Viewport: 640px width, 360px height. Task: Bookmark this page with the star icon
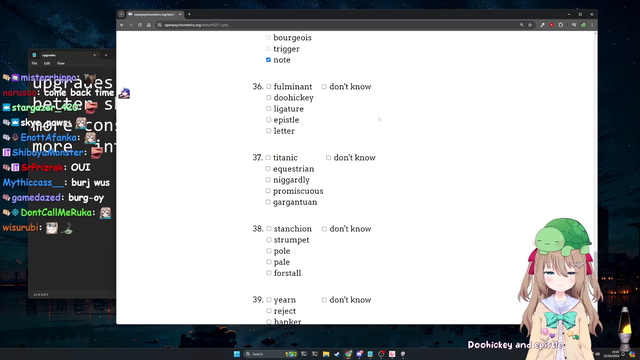[x=530, y=25]
